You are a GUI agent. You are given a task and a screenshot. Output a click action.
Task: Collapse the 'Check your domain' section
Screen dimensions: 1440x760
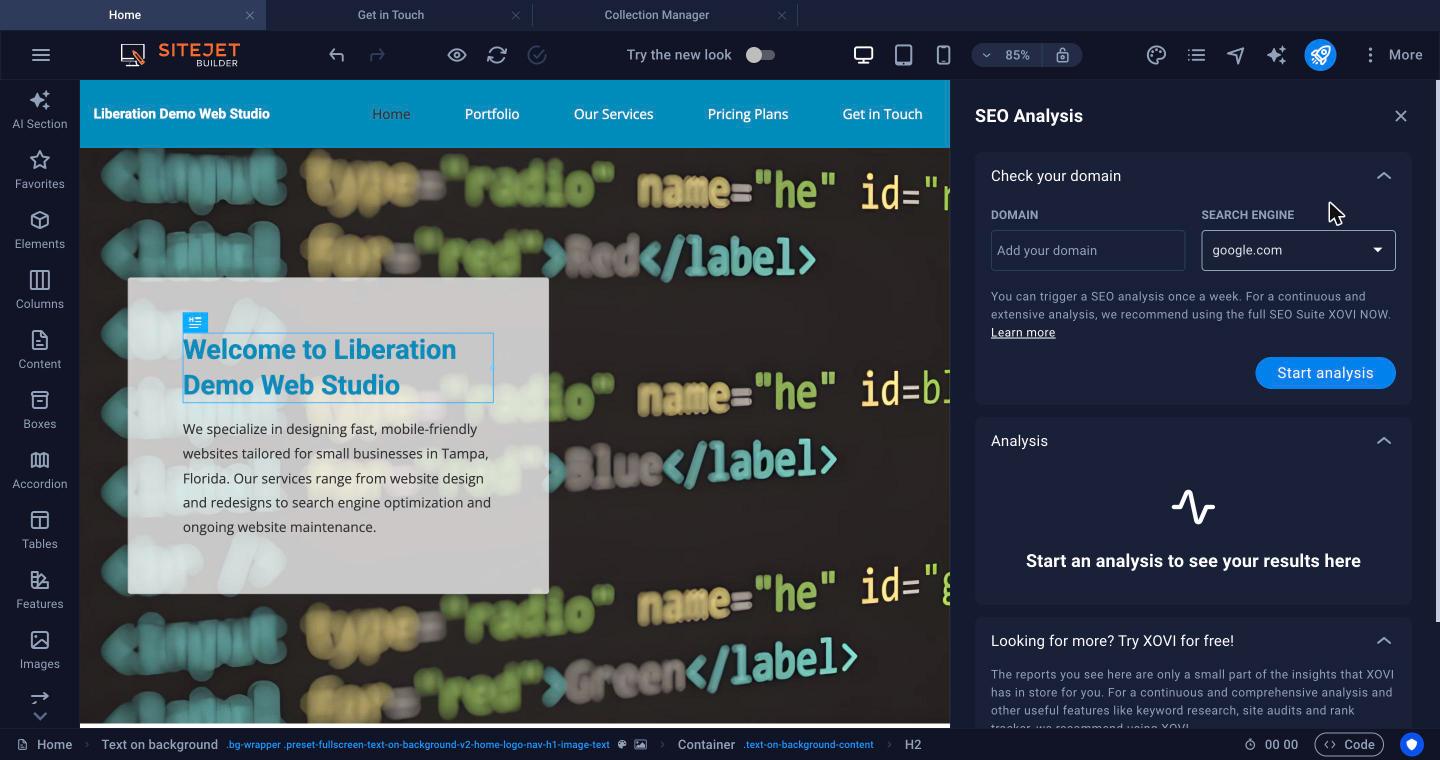coord(1384,176)
